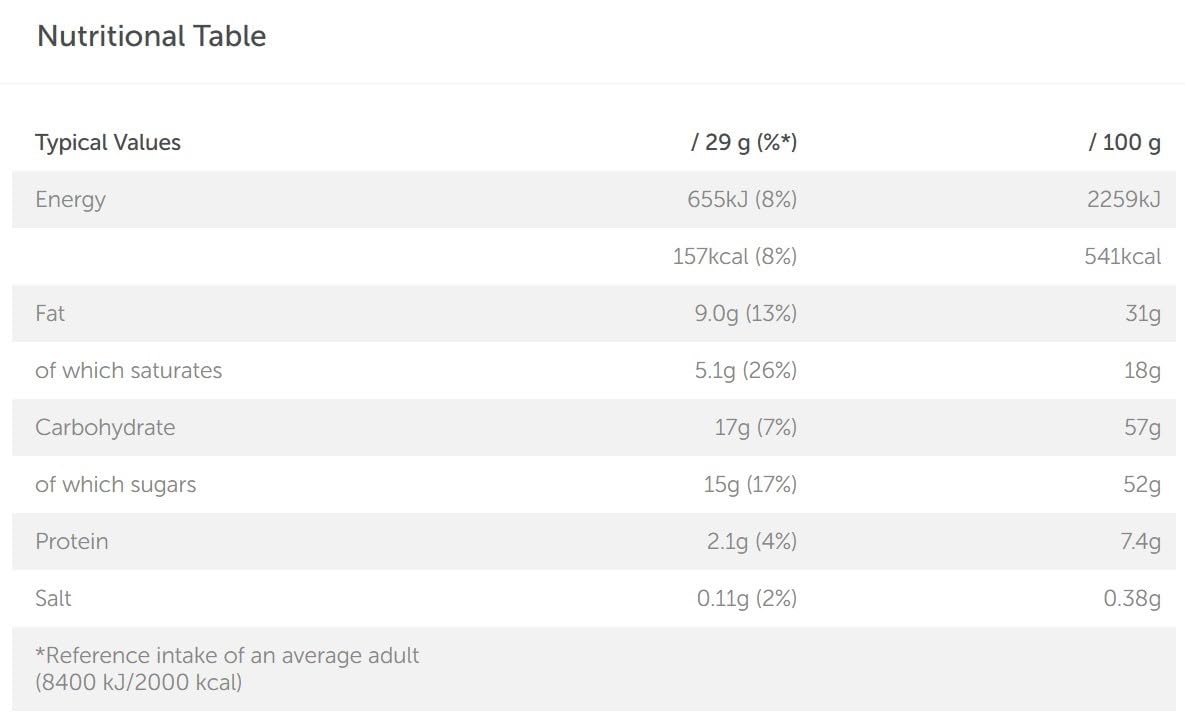Viewport: 1185px width, 721px height.
Task: Select the 157kcal (8%) value
Action: pyautogui.click(x=734, y=257)
